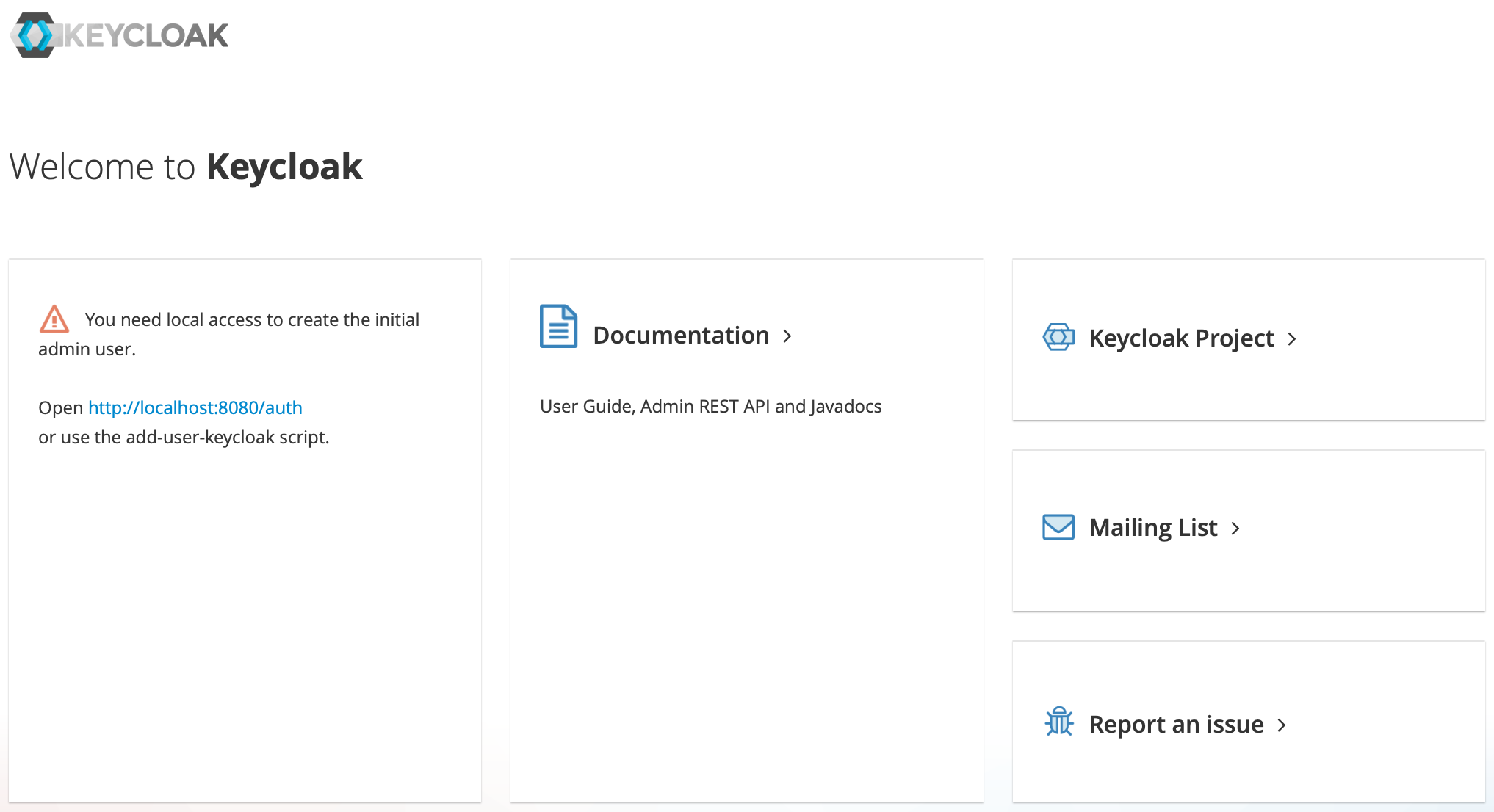Open the Documentation heading link
The image size is (1494, 812).
pos(681,336)
